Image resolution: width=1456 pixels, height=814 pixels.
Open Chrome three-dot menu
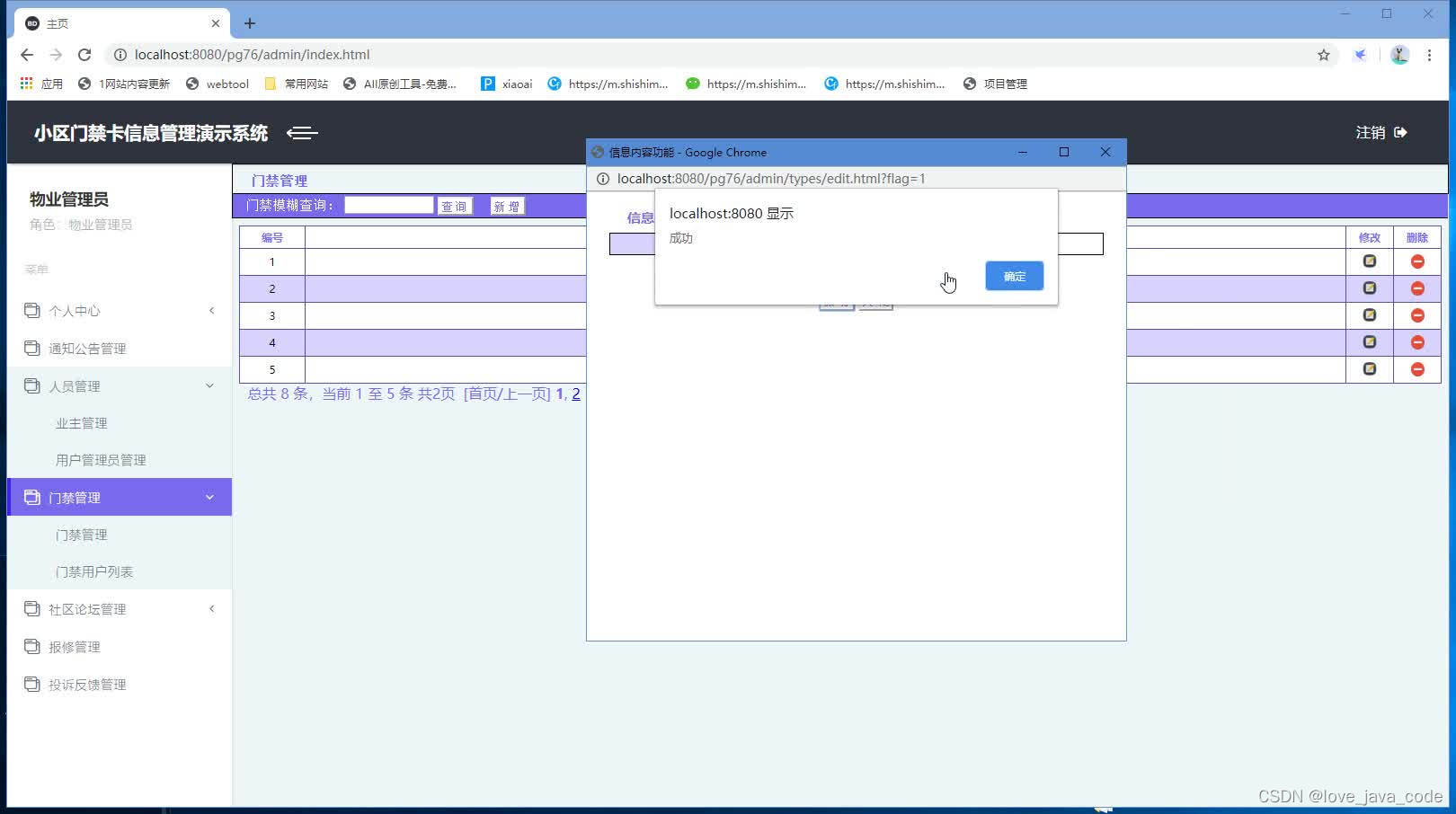point(1429,55)
